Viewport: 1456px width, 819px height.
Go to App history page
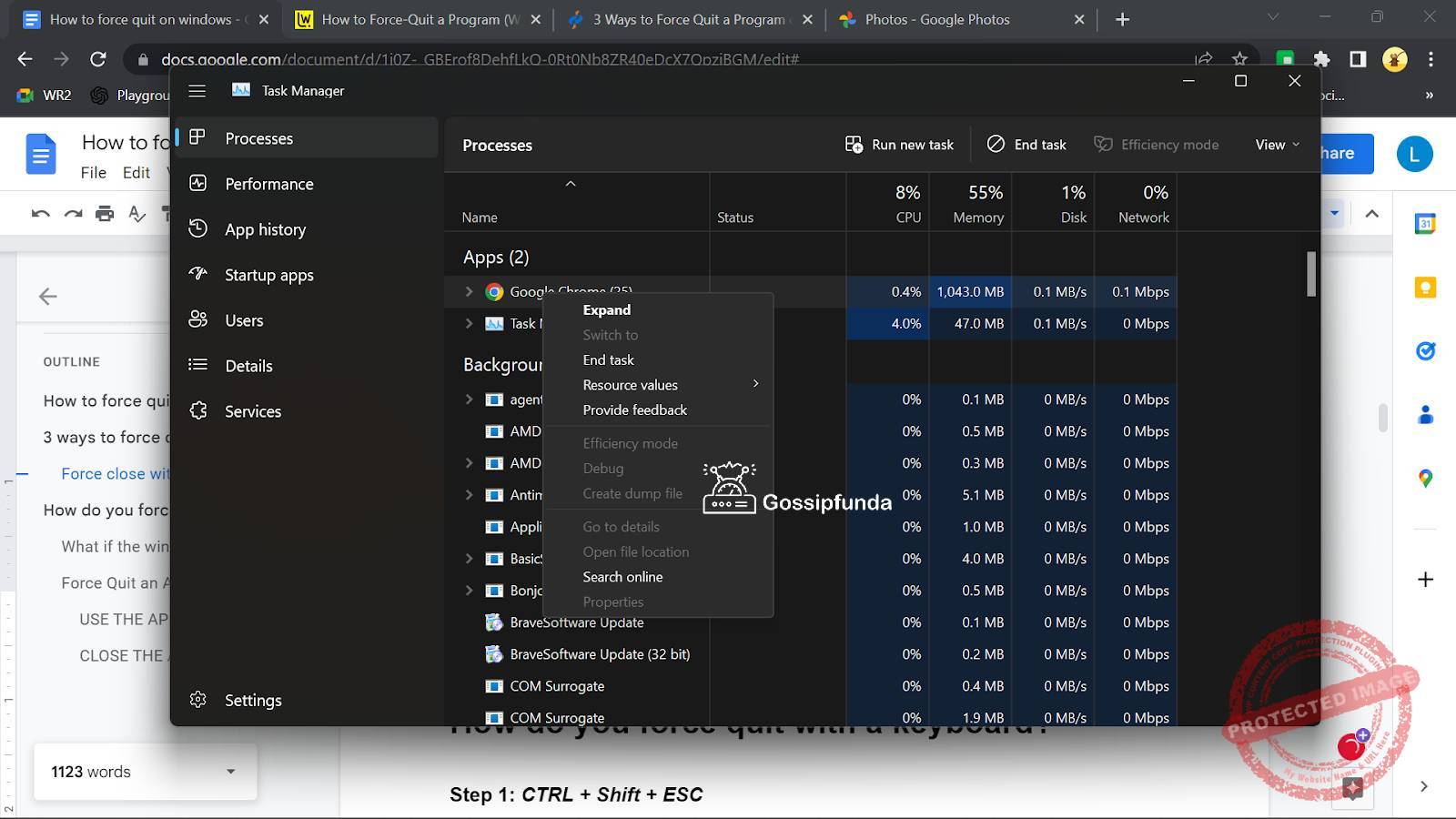point(265,229)
